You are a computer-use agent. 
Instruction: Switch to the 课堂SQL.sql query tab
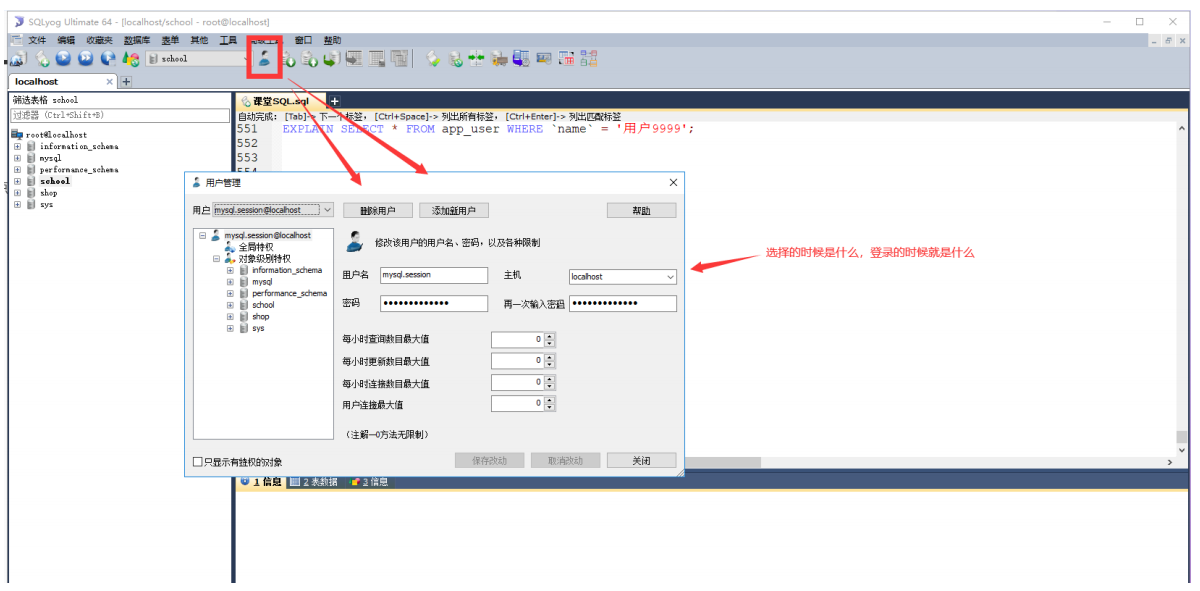[280, 101]
